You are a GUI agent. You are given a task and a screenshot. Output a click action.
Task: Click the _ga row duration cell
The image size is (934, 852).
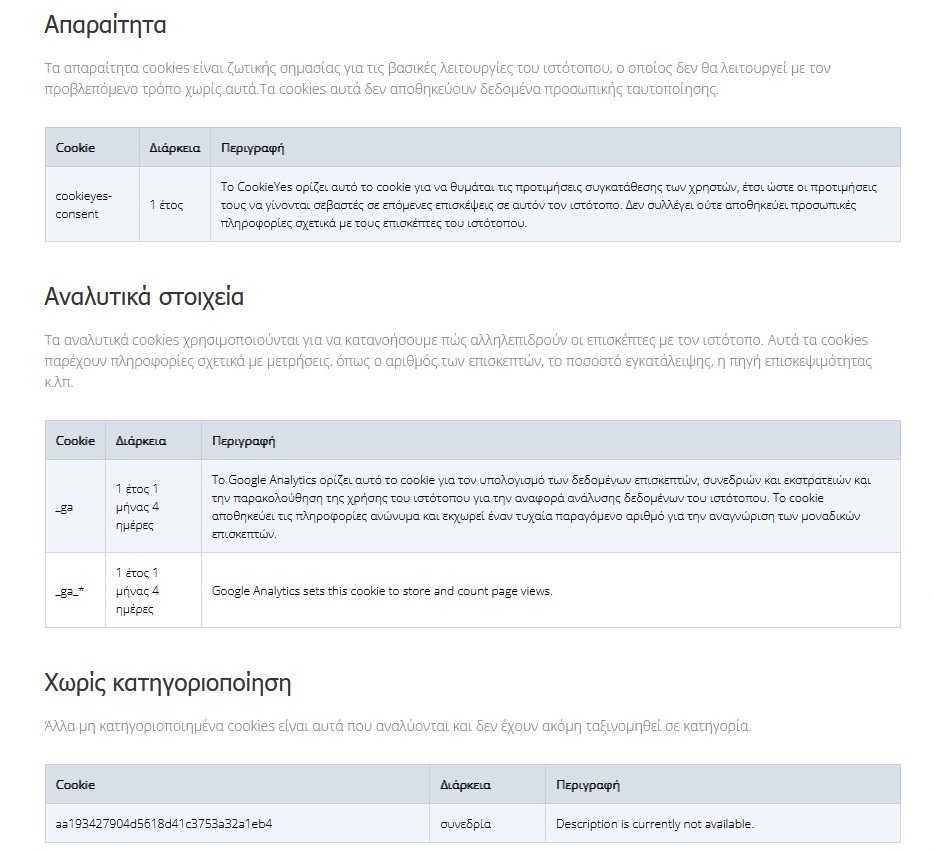(x=153, y=506)
